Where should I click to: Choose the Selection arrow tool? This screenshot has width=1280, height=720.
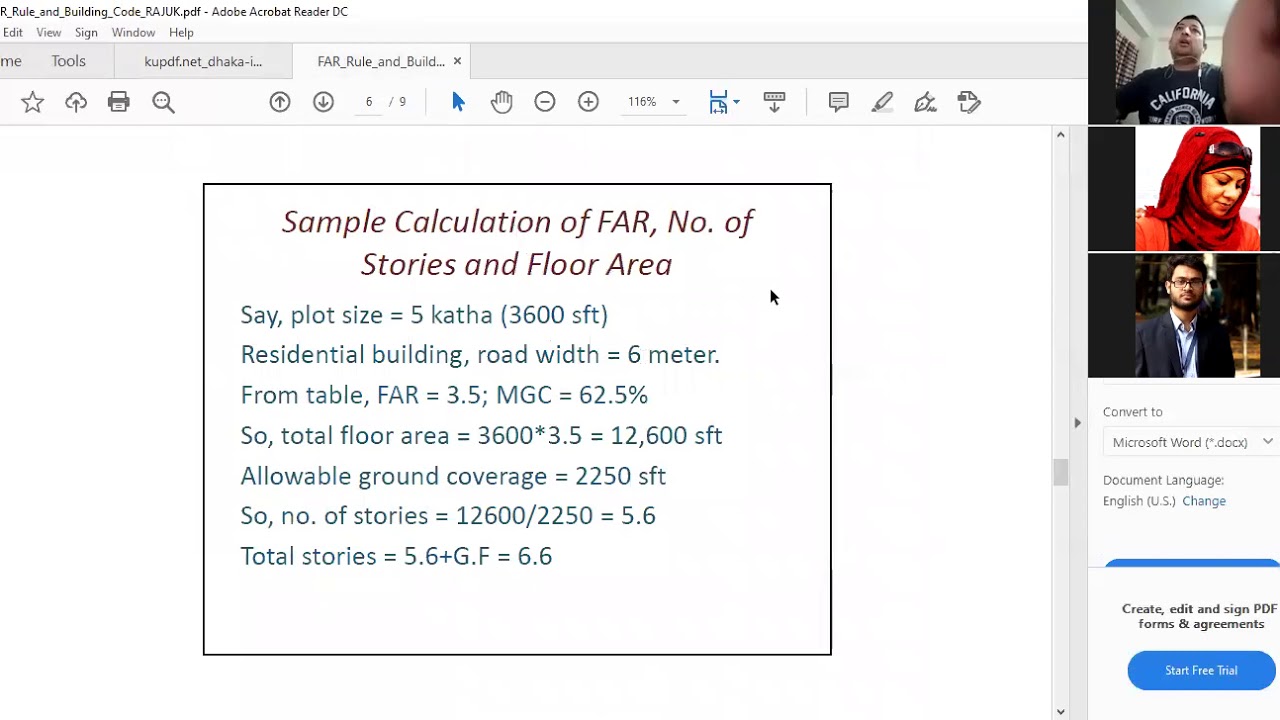(458, 102)
